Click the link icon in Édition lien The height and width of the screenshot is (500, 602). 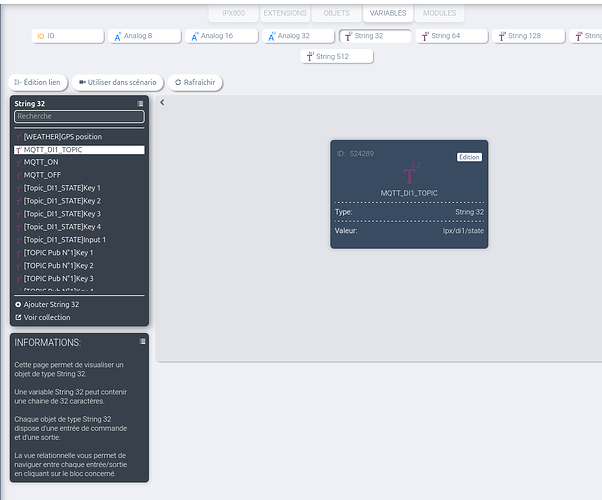(18, 83)
